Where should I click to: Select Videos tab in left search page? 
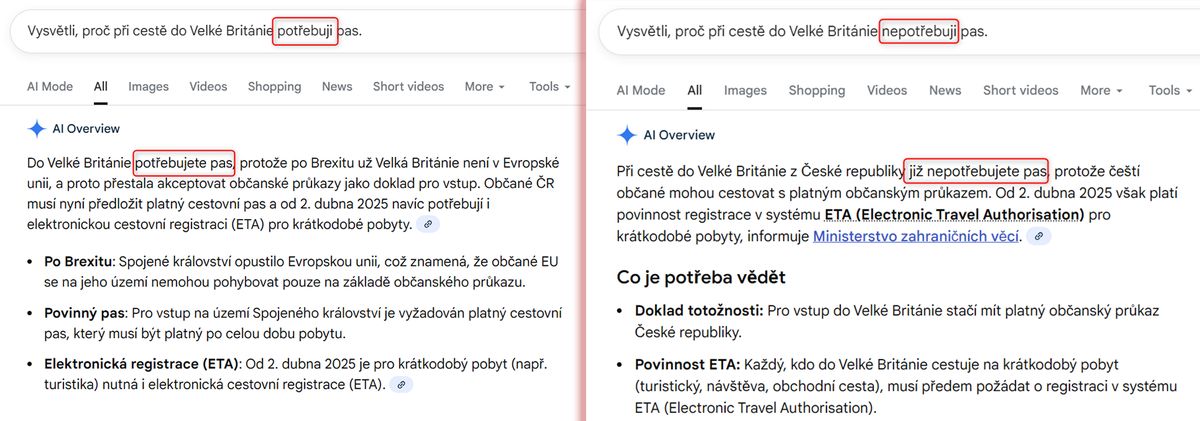(208, 87)
